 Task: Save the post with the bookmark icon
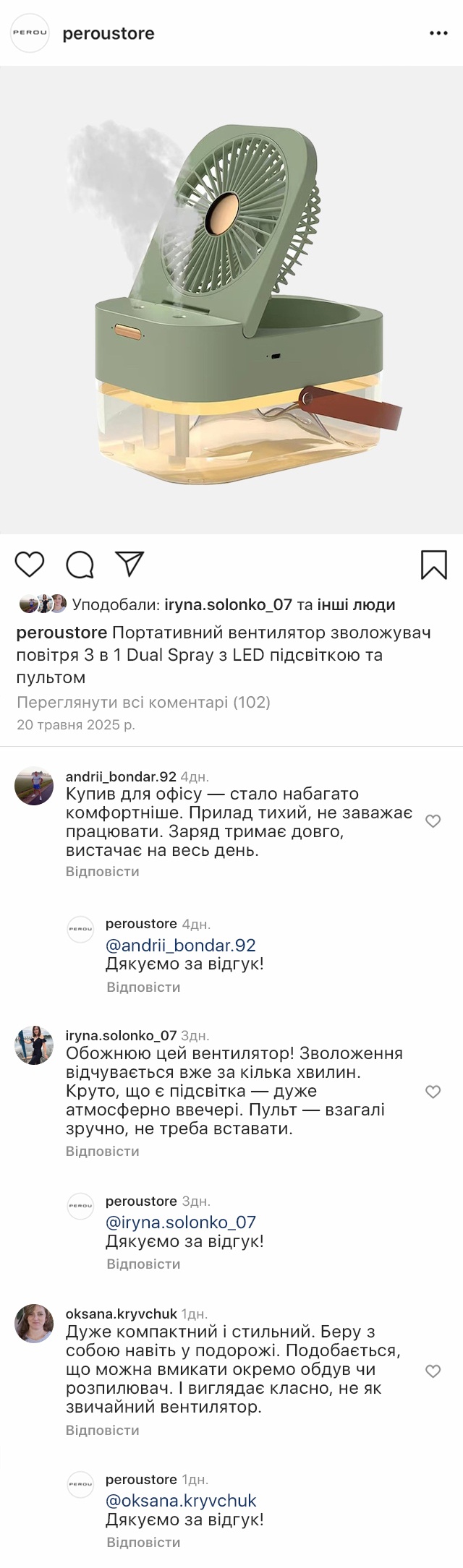[x=433, y=565]
